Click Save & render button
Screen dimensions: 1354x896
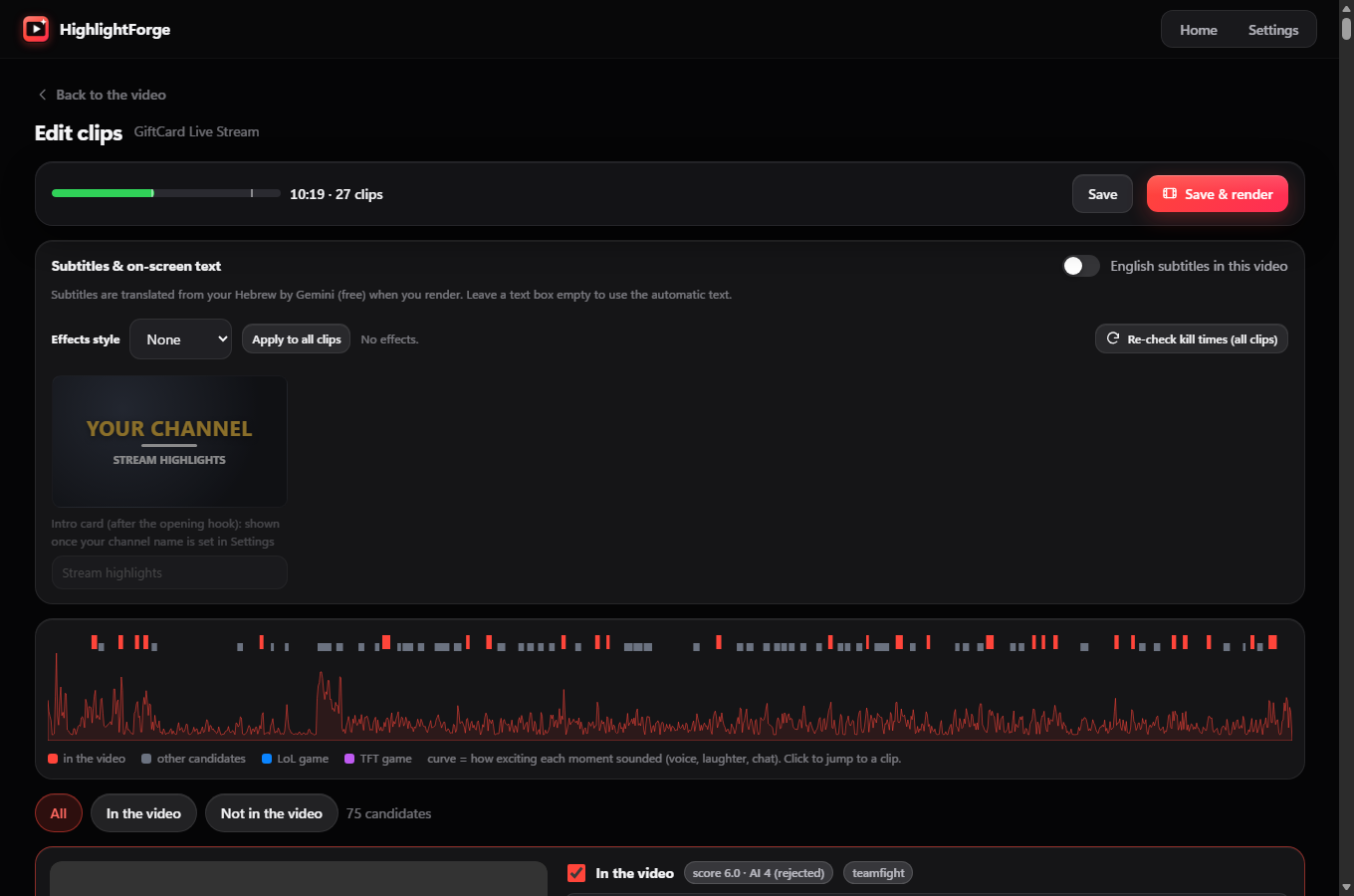(x=1218, y=194)
